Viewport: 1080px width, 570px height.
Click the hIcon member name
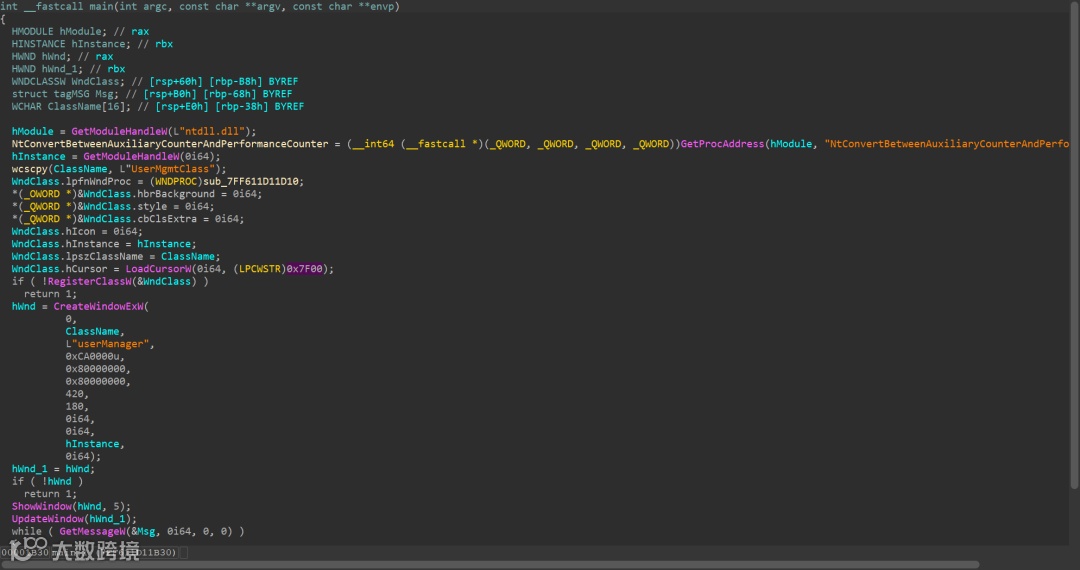tap(81, 231)
